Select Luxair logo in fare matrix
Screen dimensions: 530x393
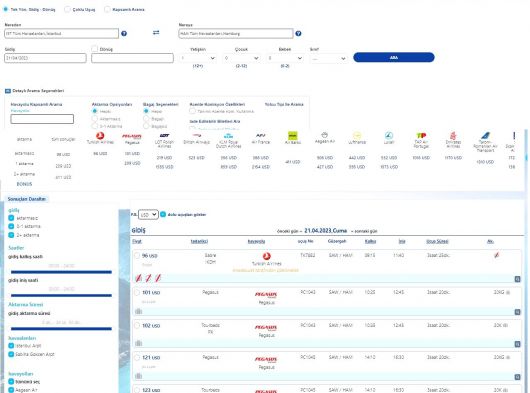point(389,136)
